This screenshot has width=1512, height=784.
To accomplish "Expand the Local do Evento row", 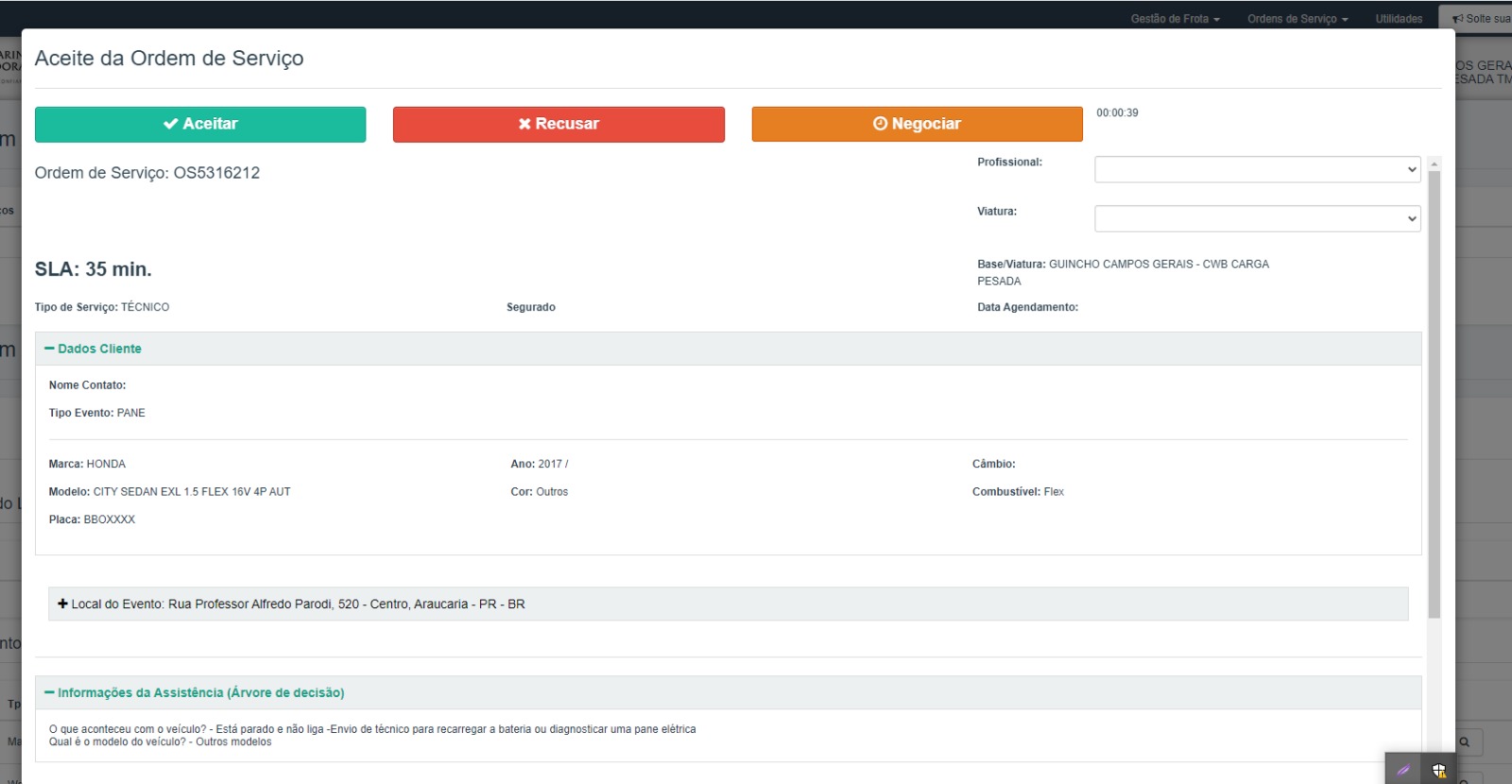I will coord(62,605).
